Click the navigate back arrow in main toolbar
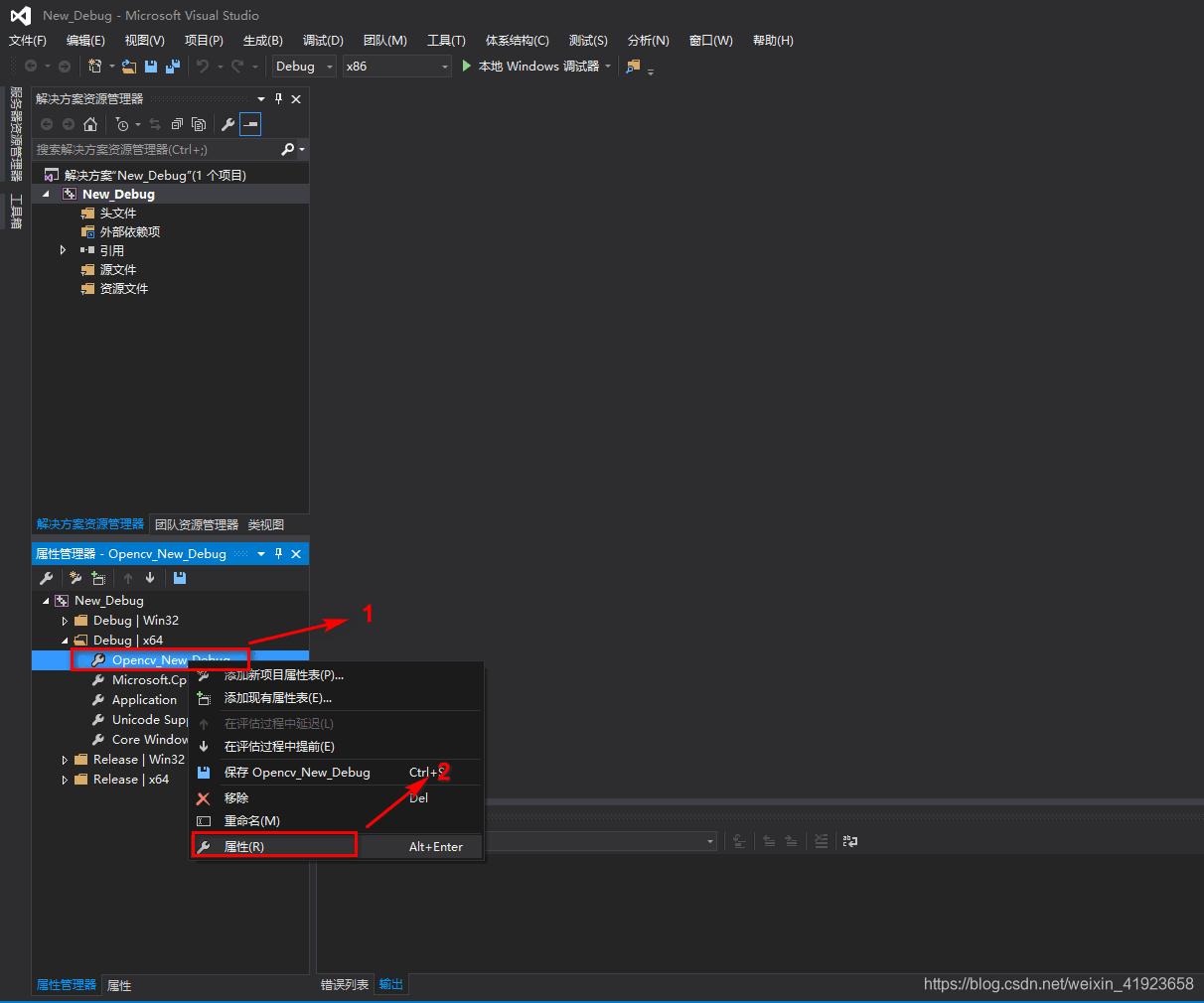The width and height of the screenshot is (1204, 1003). click(31, 67)
